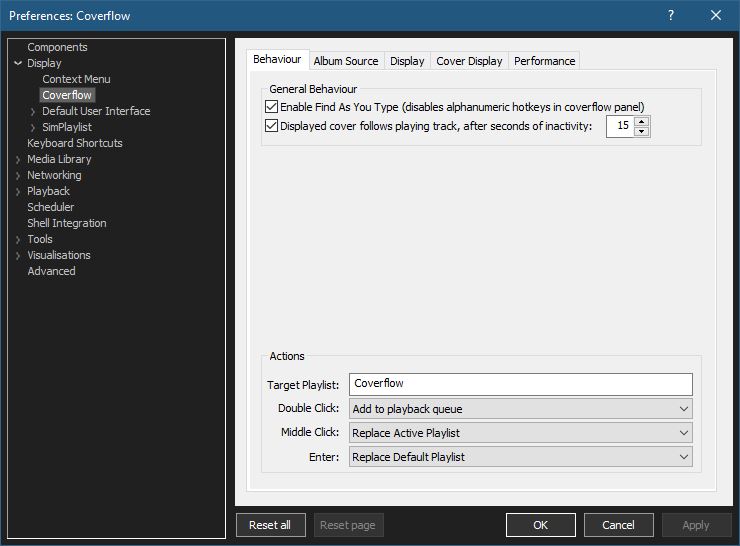Increase inactivity seconds with up arrow
Viewport: 740px width, 546px height.
[x=641, y=121]
